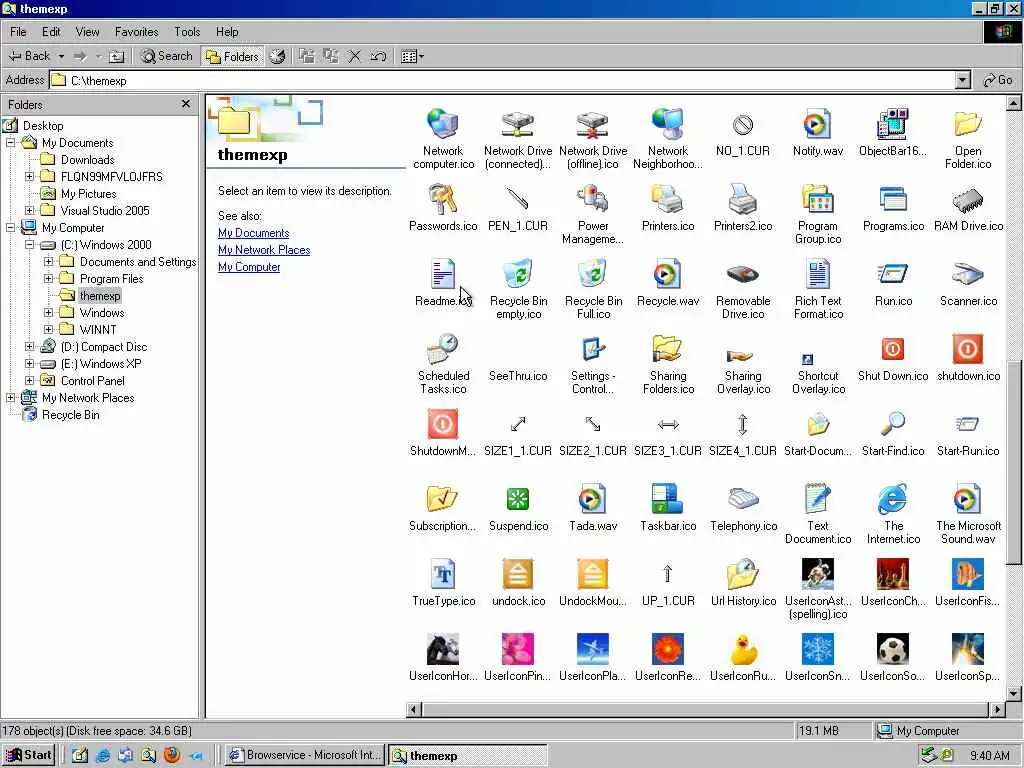Image resolution: width=1024 pixels, height=768 pixels.
Task: Expand the Visual Studio 2005 folder node
Action: [29, 210]
